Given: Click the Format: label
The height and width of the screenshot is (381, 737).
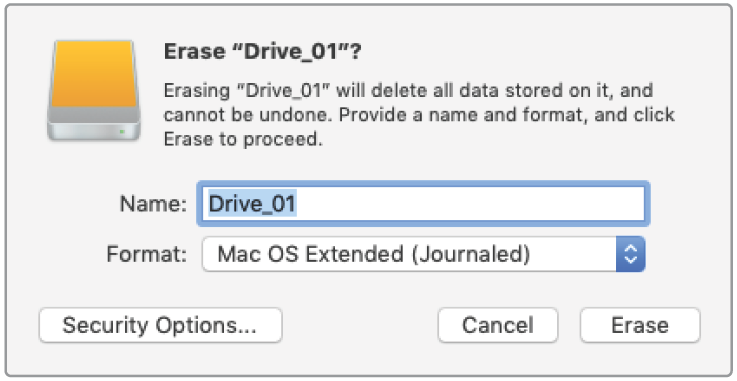Looking at the screenshot, I should [147, 254].
